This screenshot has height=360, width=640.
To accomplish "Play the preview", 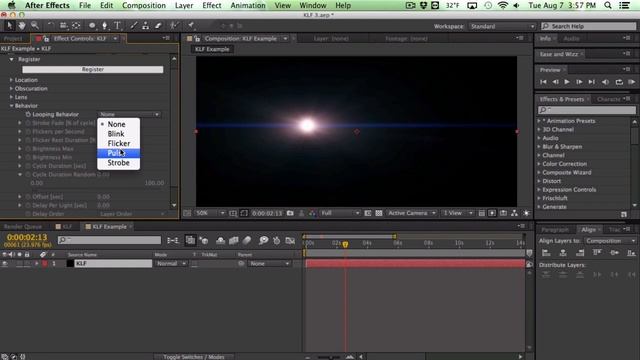I will point(567,82).
